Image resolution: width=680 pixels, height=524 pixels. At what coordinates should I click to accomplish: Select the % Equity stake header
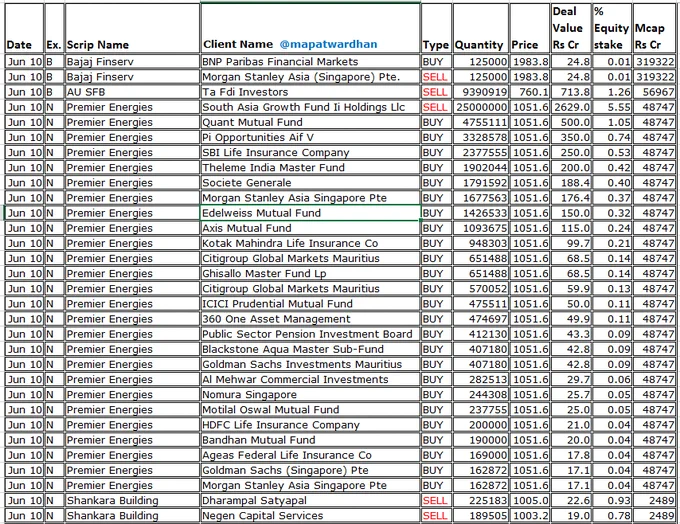(611, 28)
